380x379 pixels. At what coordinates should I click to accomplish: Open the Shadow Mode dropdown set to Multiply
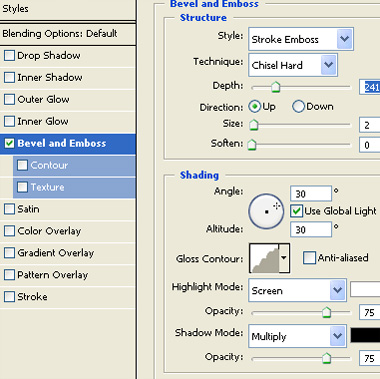(297, 336)
